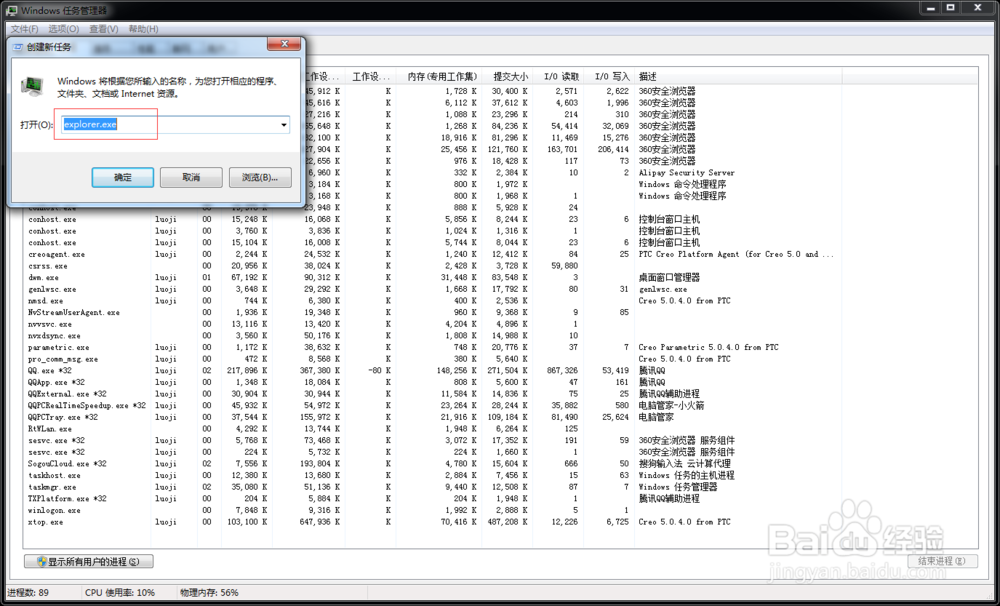The image size is (1000, 606).
Task: Click the 电脑管家-小火箭 description
Action: pos(672,406)
